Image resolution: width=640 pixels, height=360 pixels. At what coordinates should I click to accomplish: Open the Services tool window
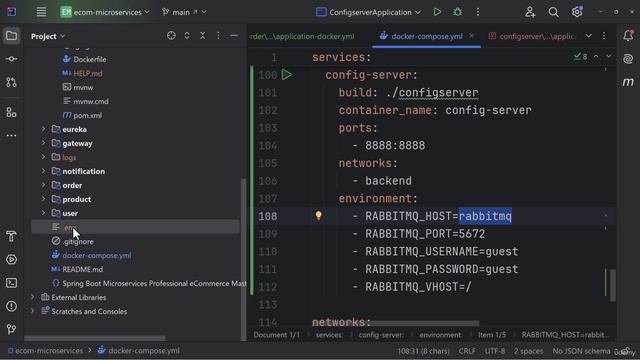tap(11, 260)
